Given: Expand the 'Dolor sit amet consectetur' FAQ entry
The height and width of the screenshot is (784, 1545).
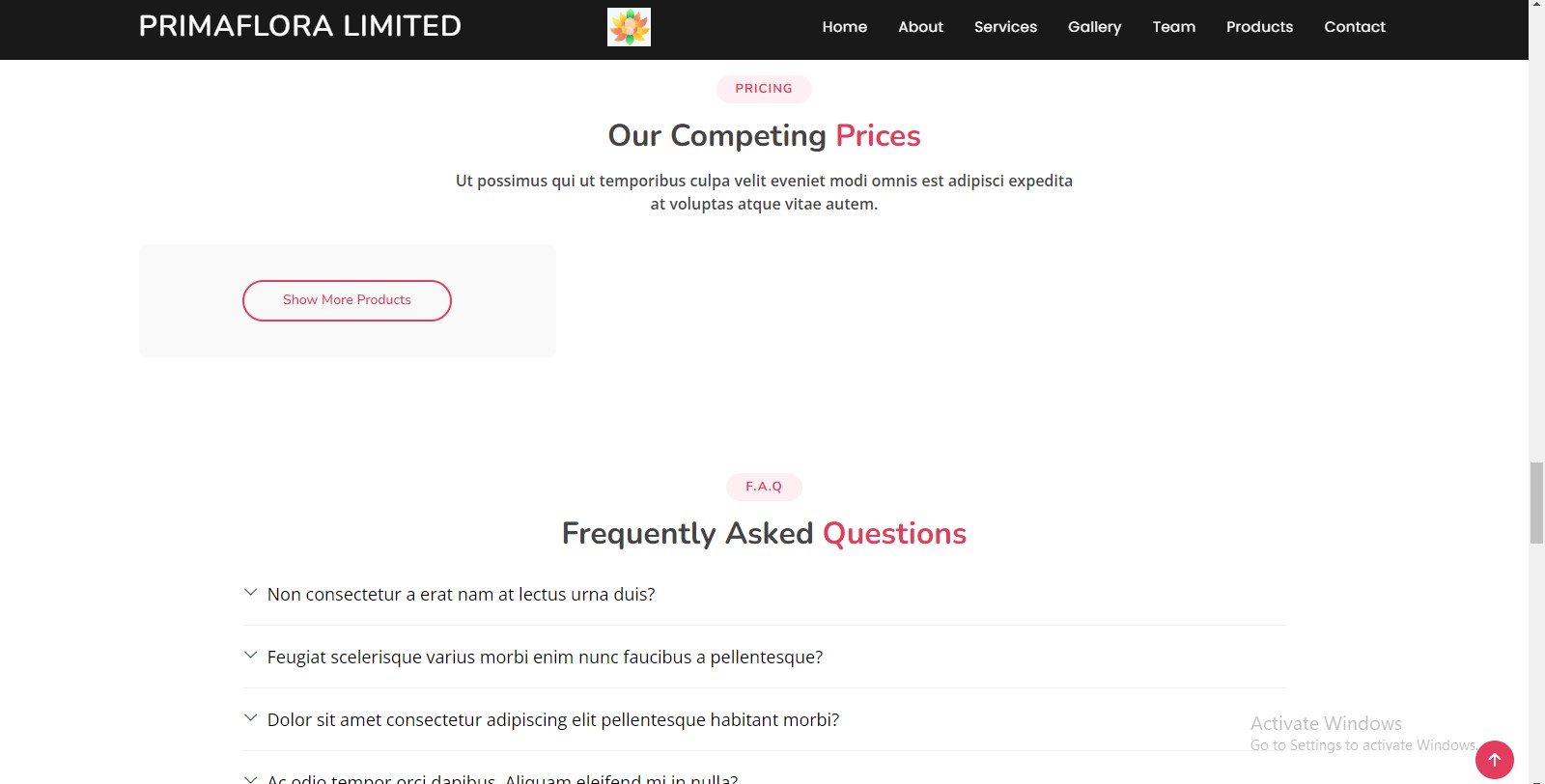Looking at the screenshot, I should pyautogui.click(x=552, y=719).
